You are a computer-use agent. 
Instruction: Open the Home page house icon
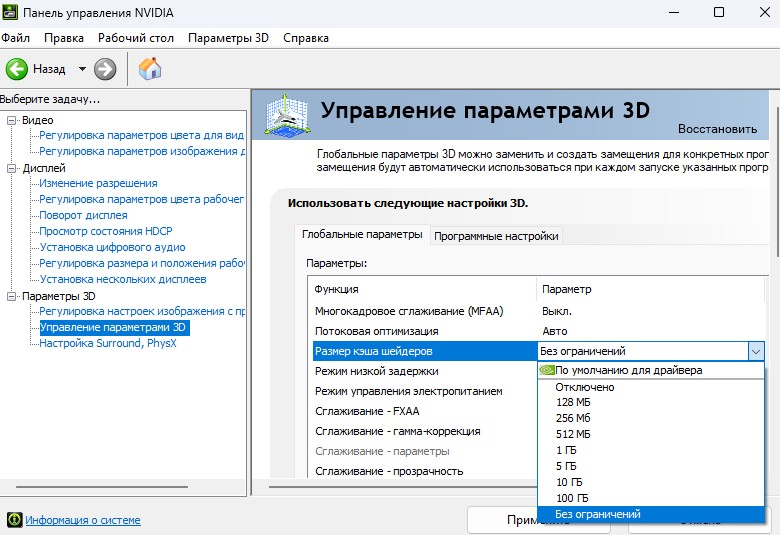pyautogui.click(x=150, y=69)
